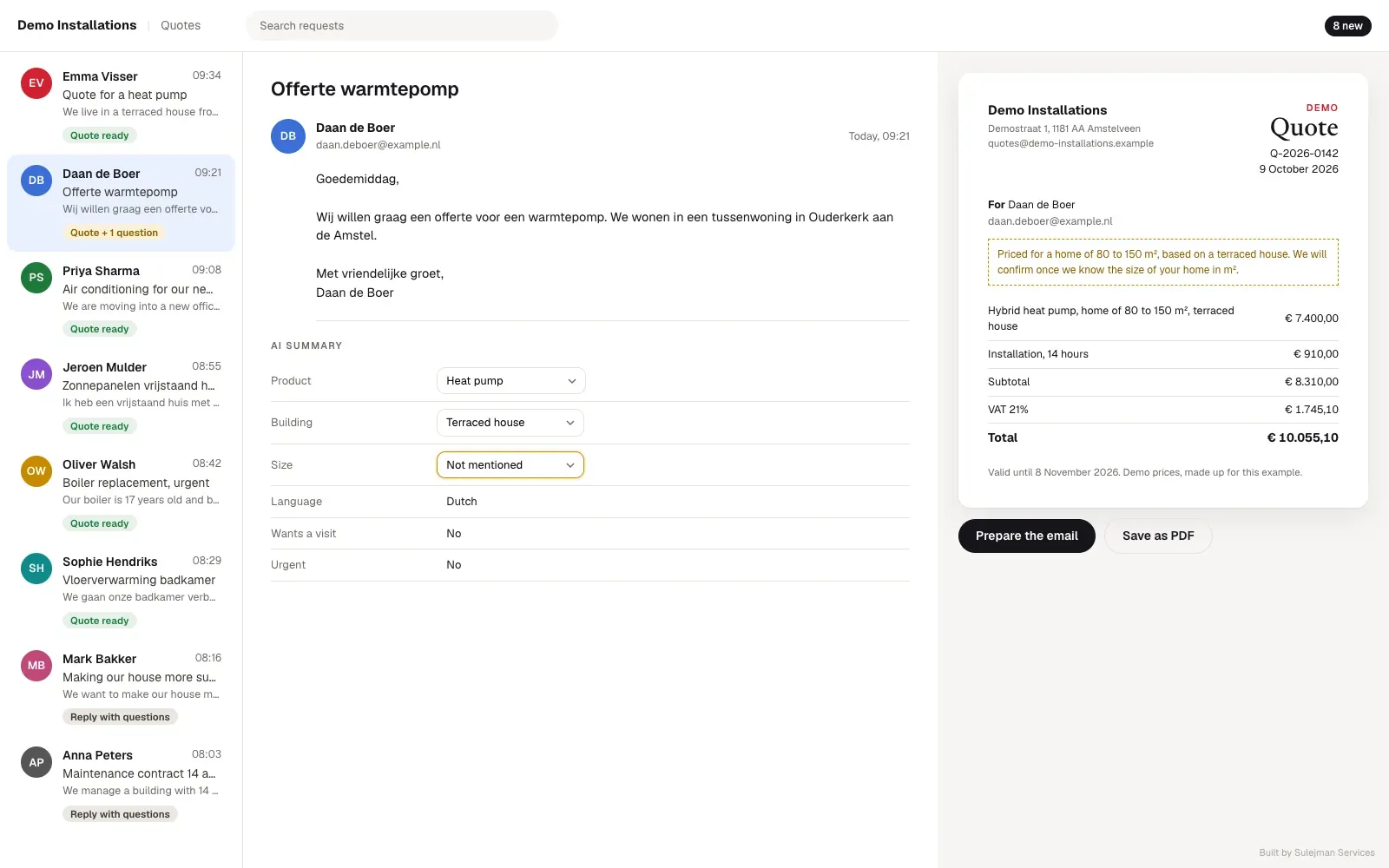Click the Hybrid heat pump line item
The width and height of the screenshot is (1389, 868).
[x=1163, y=319]
